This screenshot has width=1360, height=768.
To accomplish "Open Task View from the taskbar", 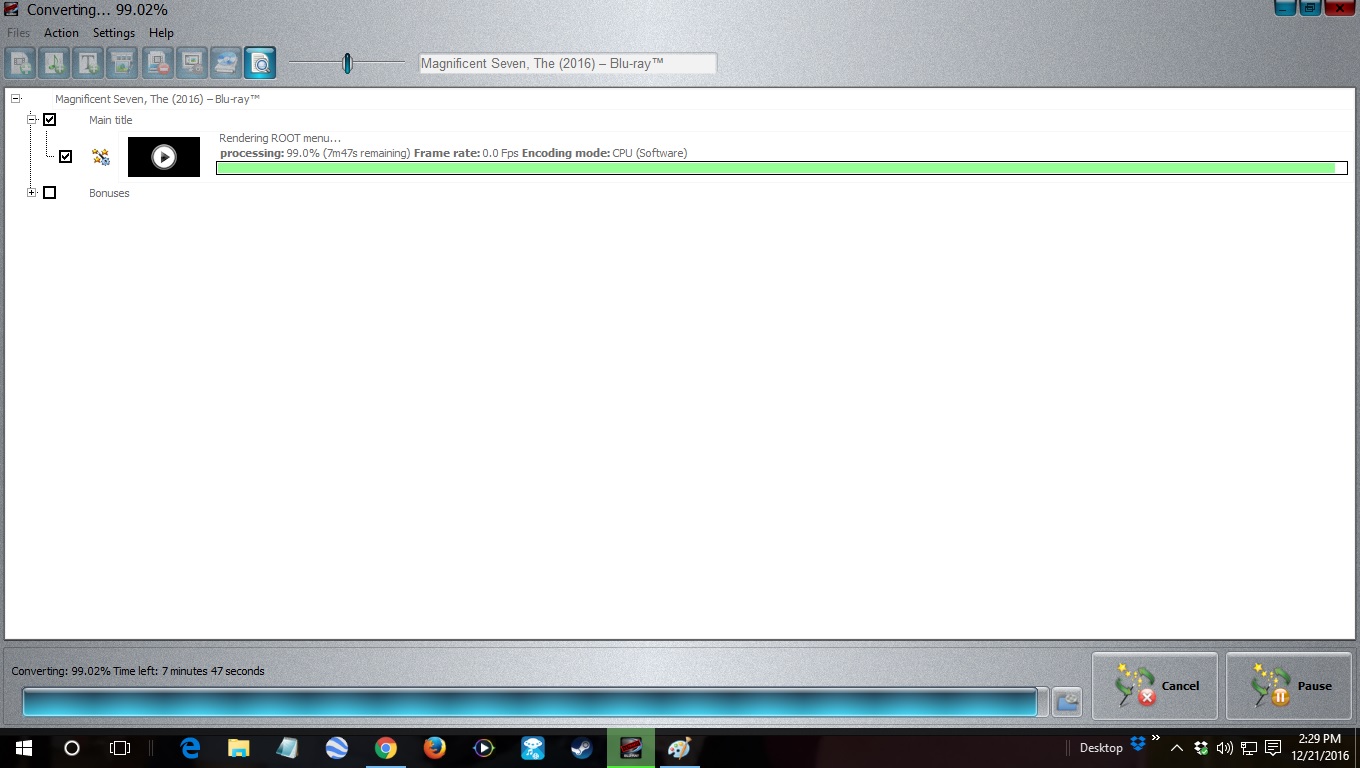I will pyautogui.click(x=120, y=748).
